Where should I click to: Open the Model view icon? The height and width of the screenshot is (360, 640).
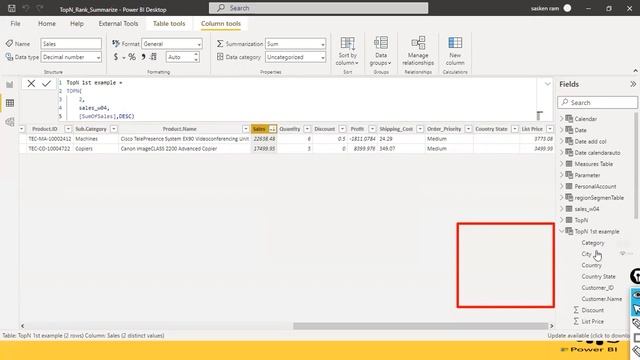pyautogui.click(x=9, y=122)
